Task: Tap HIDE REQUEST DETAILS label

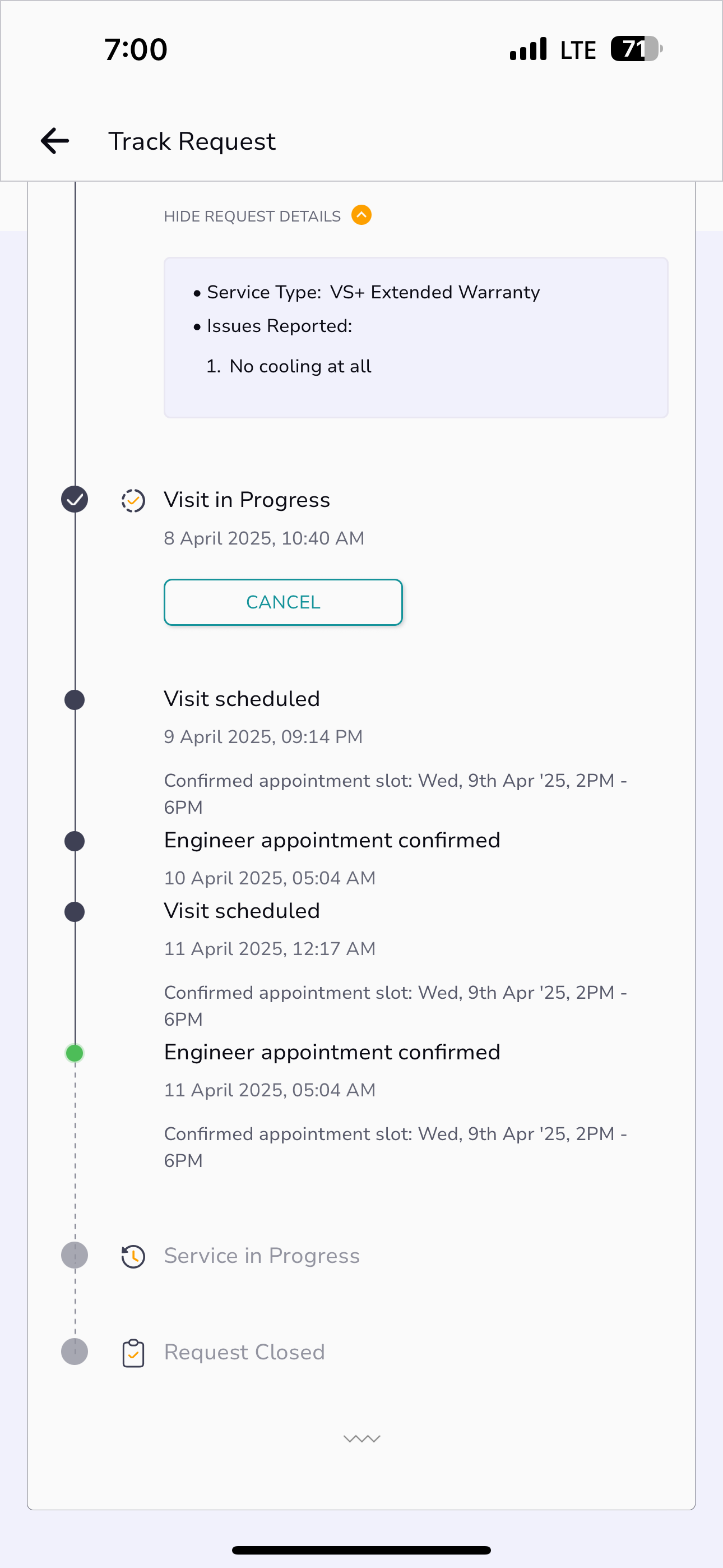Action: click(252, 216)
